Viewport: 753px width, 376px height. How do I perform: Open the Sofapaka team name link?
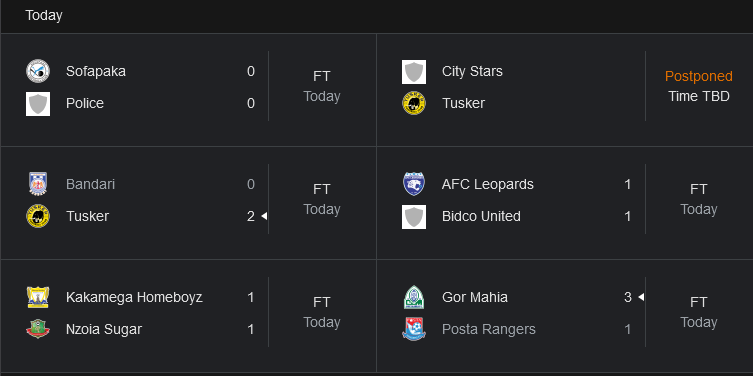click(96, 72)
